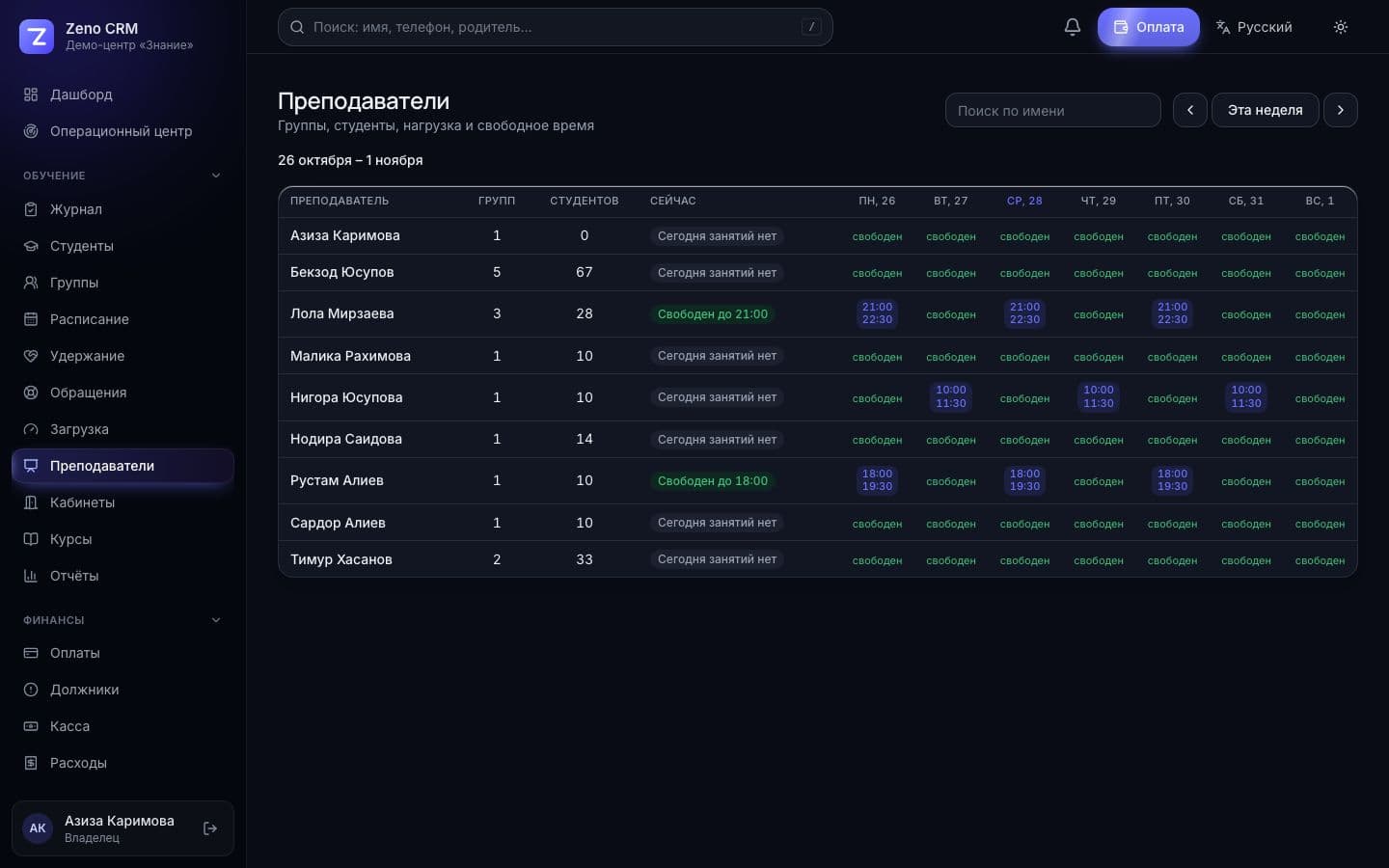Screen dimensions: 1389x868
Task: Click the Эта неделя button
Action: 1266,110
